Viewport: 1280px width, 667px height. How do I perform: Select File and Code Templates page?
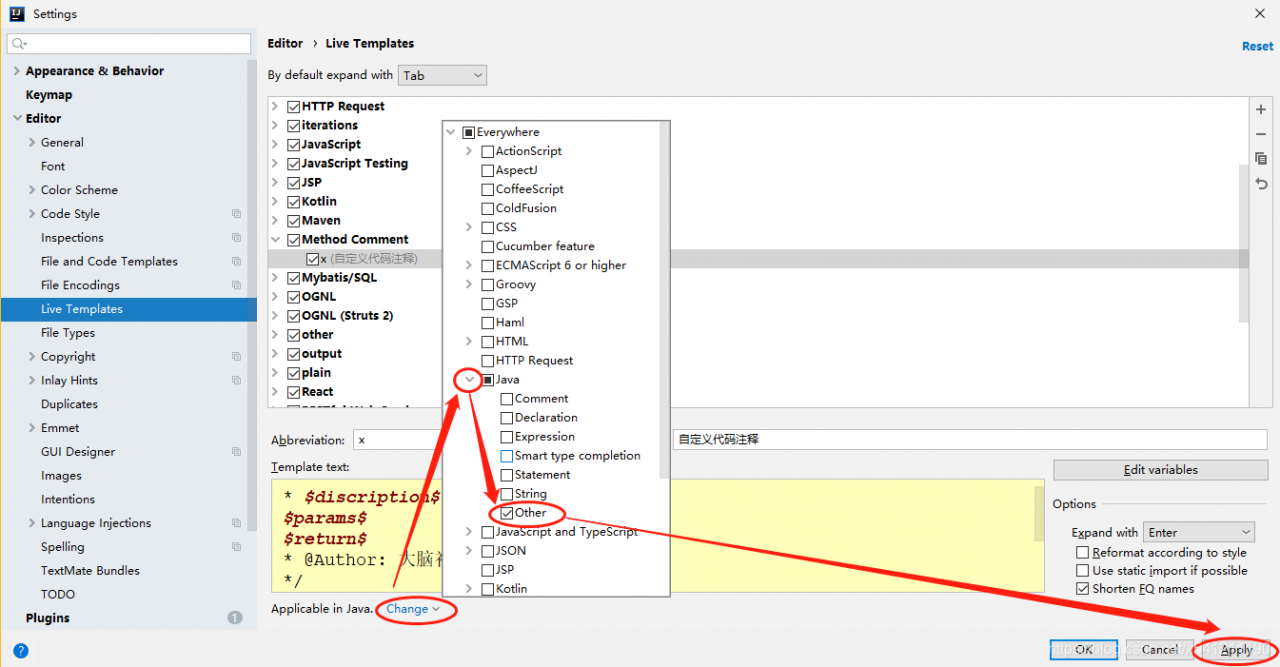(109, 262)
